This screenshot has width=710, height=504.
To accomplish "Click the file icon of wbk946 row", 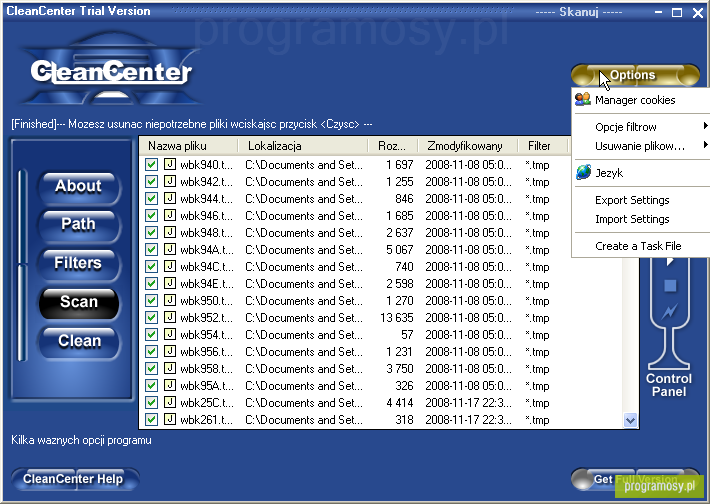I will point(170,215).
